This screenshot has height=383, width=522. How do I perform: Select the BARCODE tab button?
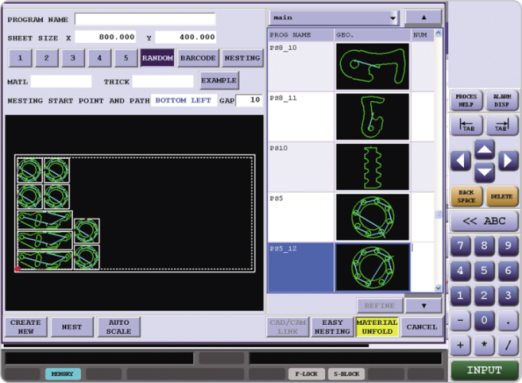click(x=198, y=58)
